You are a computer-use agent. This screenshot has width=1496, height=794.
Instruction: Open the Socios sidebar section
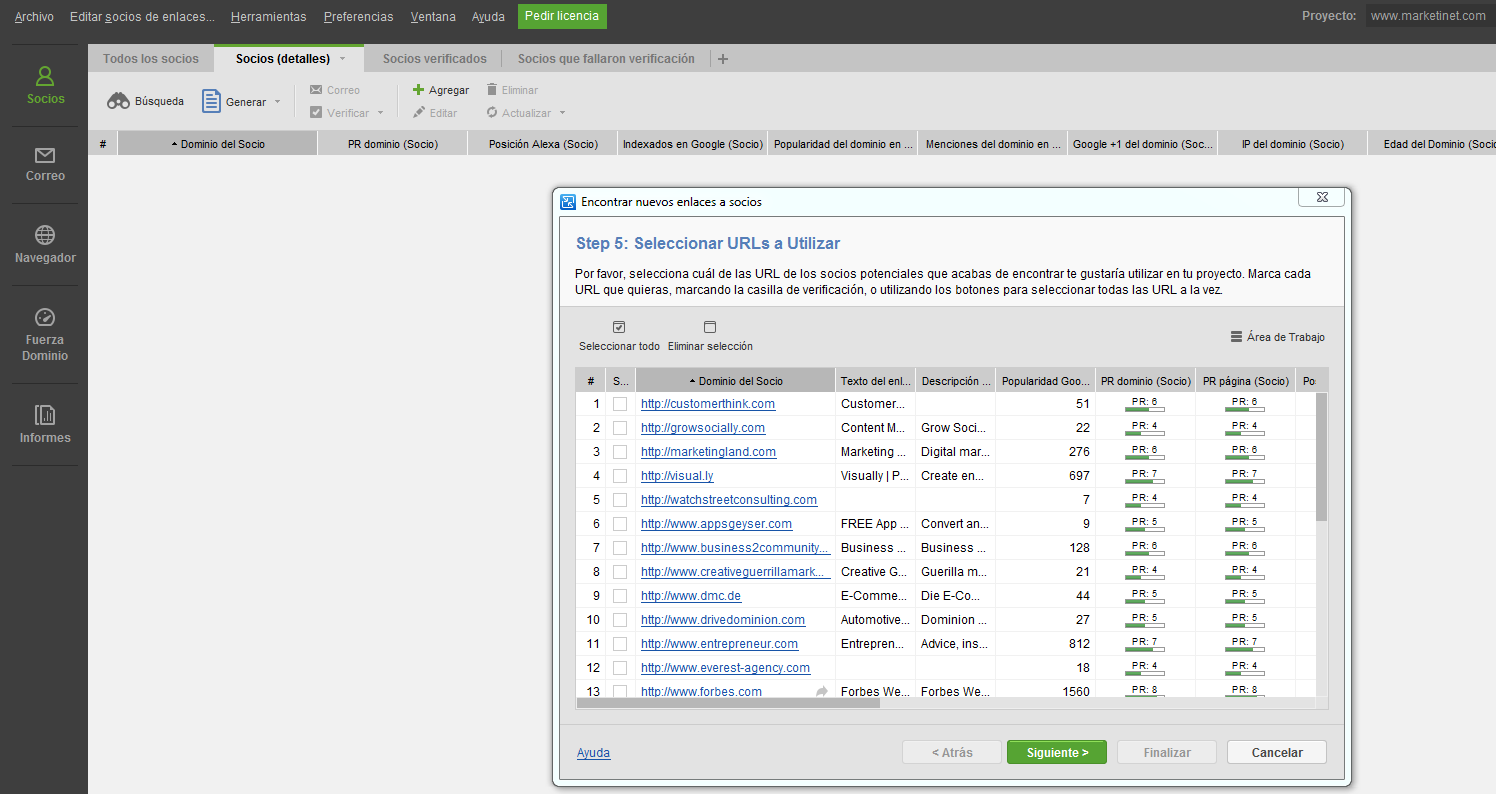[45, 85]
